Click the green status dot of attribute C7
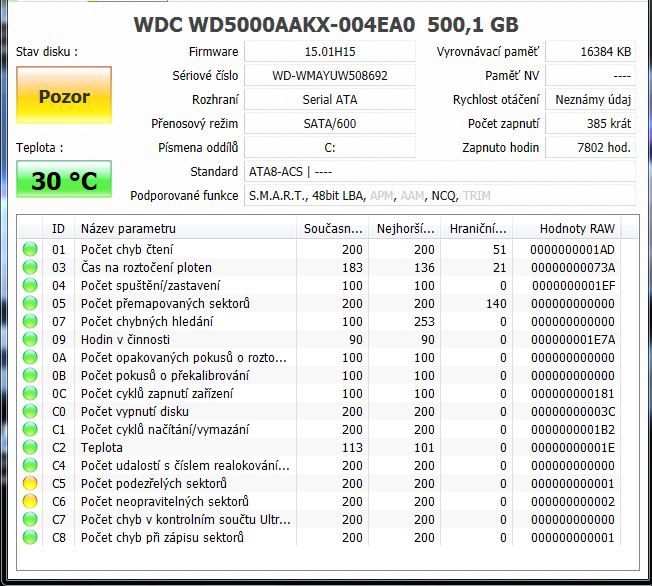This screenshot has height=586, width=652. click(x=30, y=519)
